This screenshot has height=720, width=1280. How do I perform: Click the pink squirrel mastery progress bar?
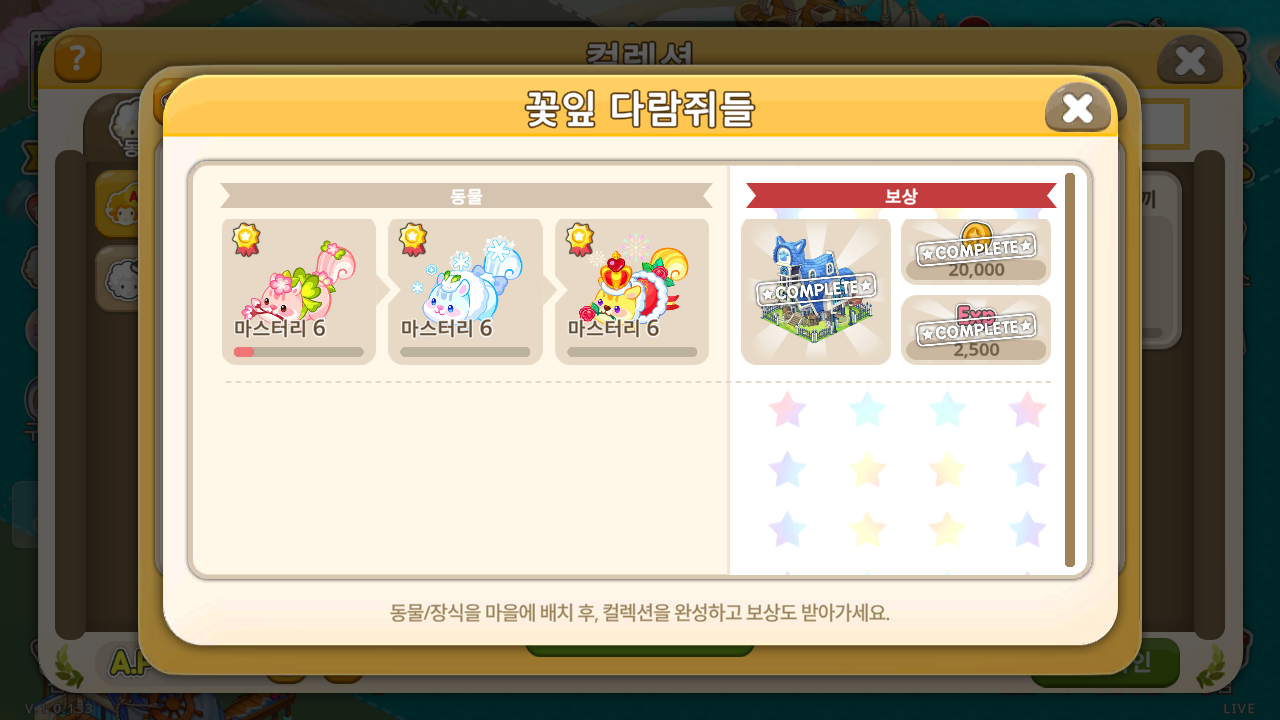299,352
